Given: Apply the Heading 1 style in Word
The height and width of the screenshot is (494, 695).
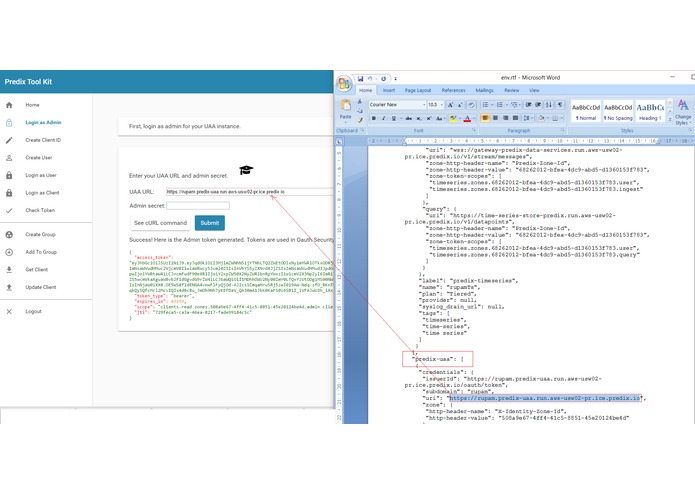Looking at the screenshot, I should pyautogui.click(x=650, y=111).
